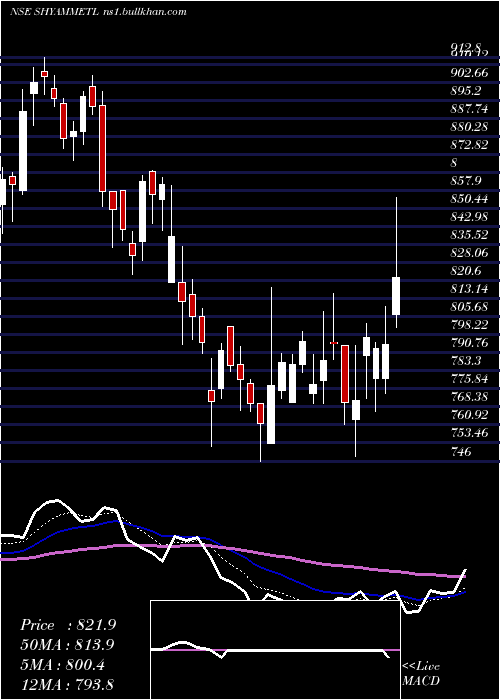
Task: Select the 760.92 price axis label
Action: point(468,415)
